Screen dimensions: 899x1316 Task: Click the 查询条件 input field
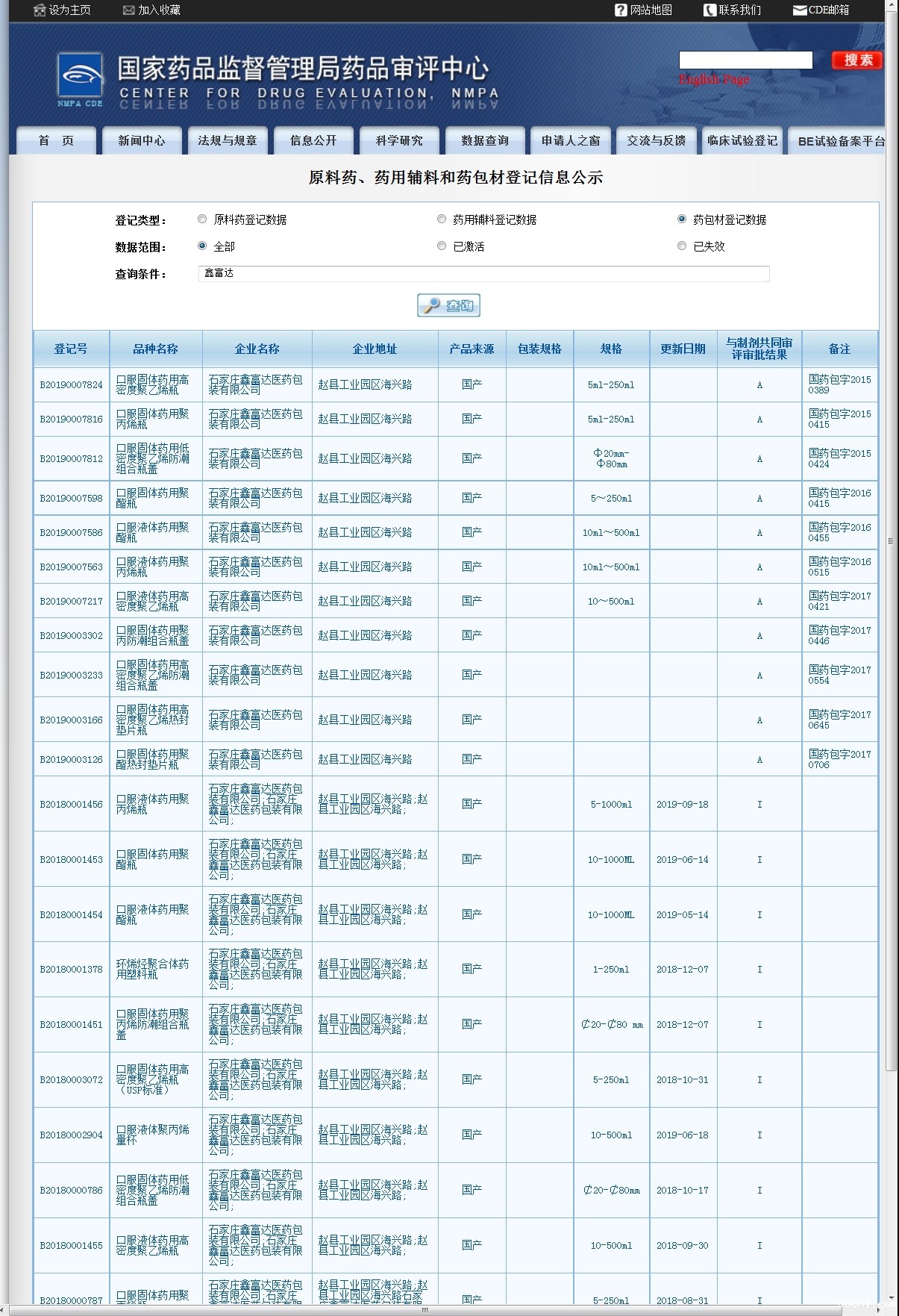point(484,273)
